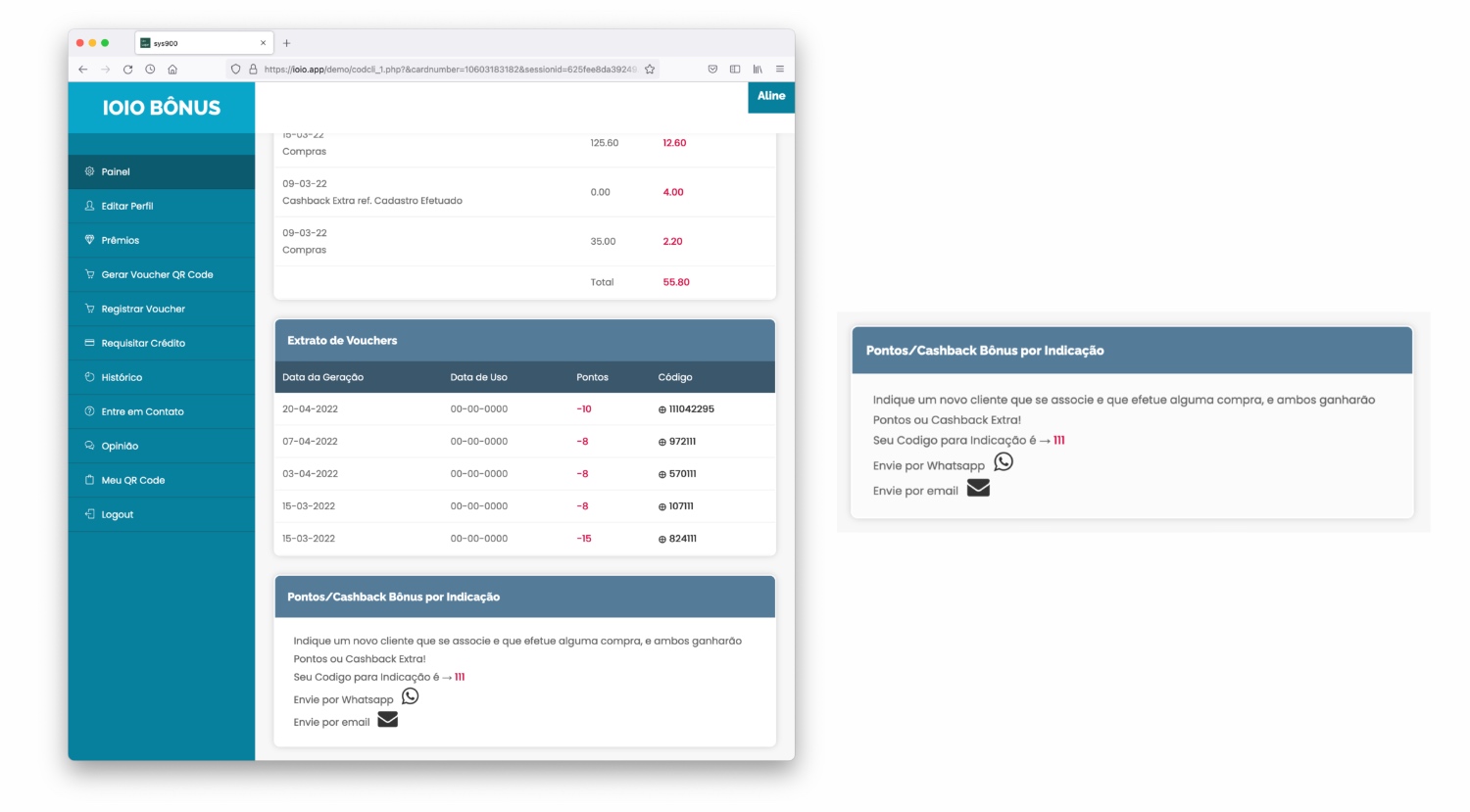Click Logout in the sidebar

[118, 515]
